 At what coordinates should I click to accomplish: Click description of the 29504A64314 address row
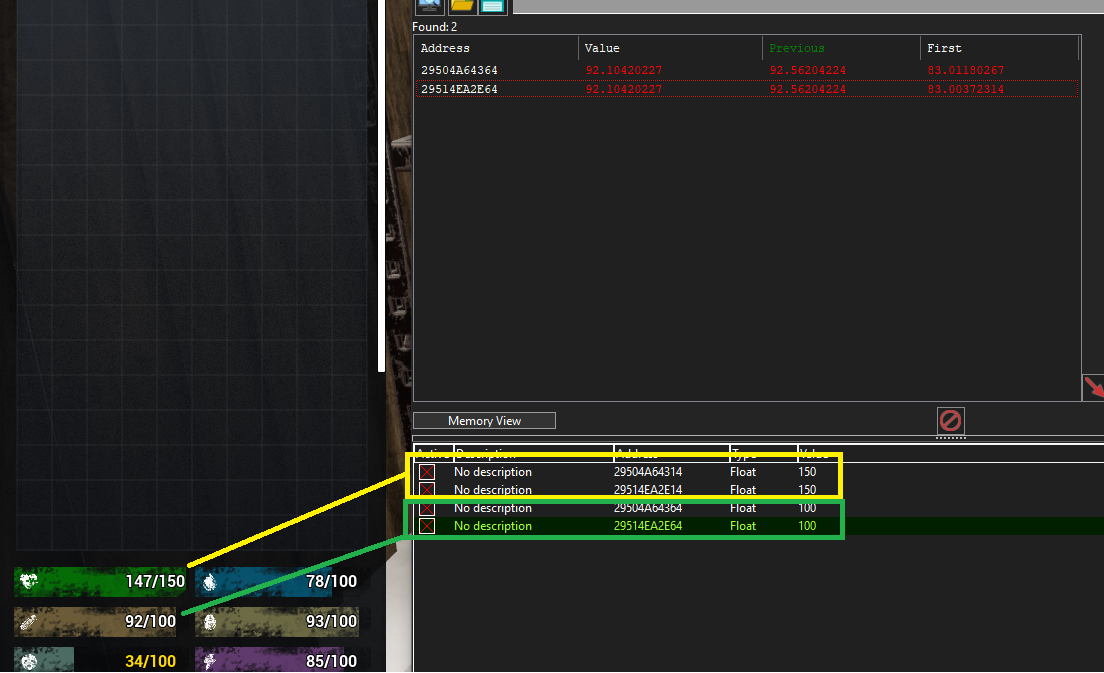pyautogui.click(x=493, y=472)
